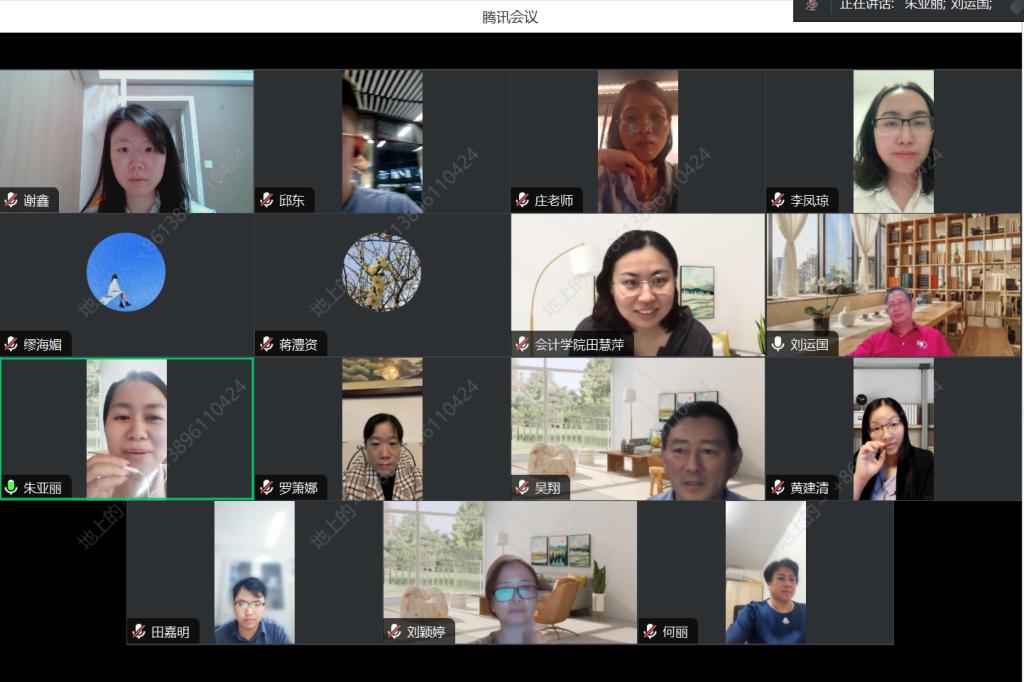Click the muted mic icon beside 田嘉明
The height and width of the screenshot is (682, 1024).
[x=138, y=631]
